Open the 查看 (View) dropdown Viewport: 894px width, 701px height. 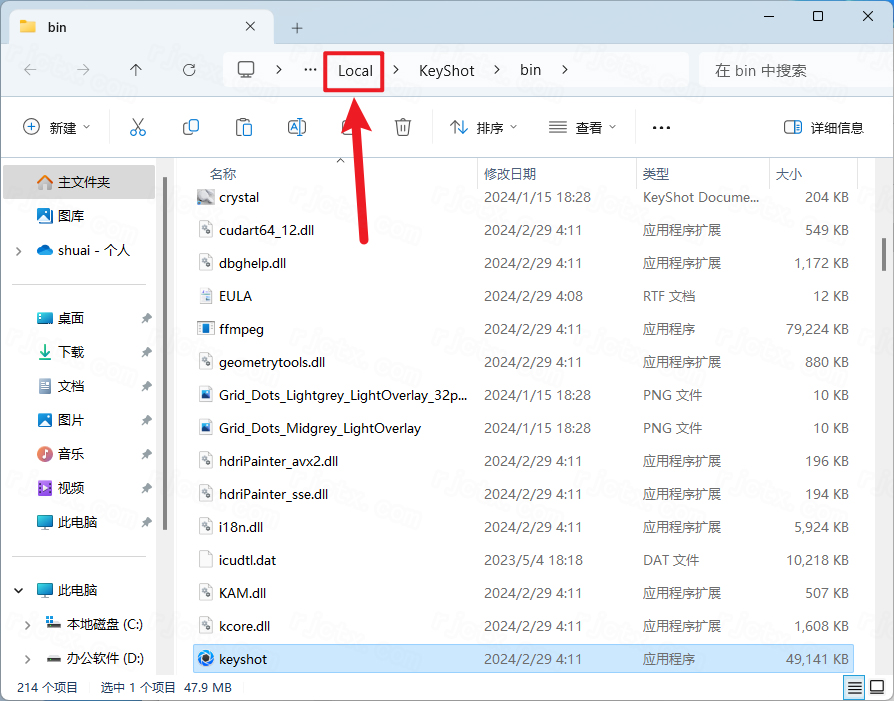pyautogui.click(x=582, y=127)
